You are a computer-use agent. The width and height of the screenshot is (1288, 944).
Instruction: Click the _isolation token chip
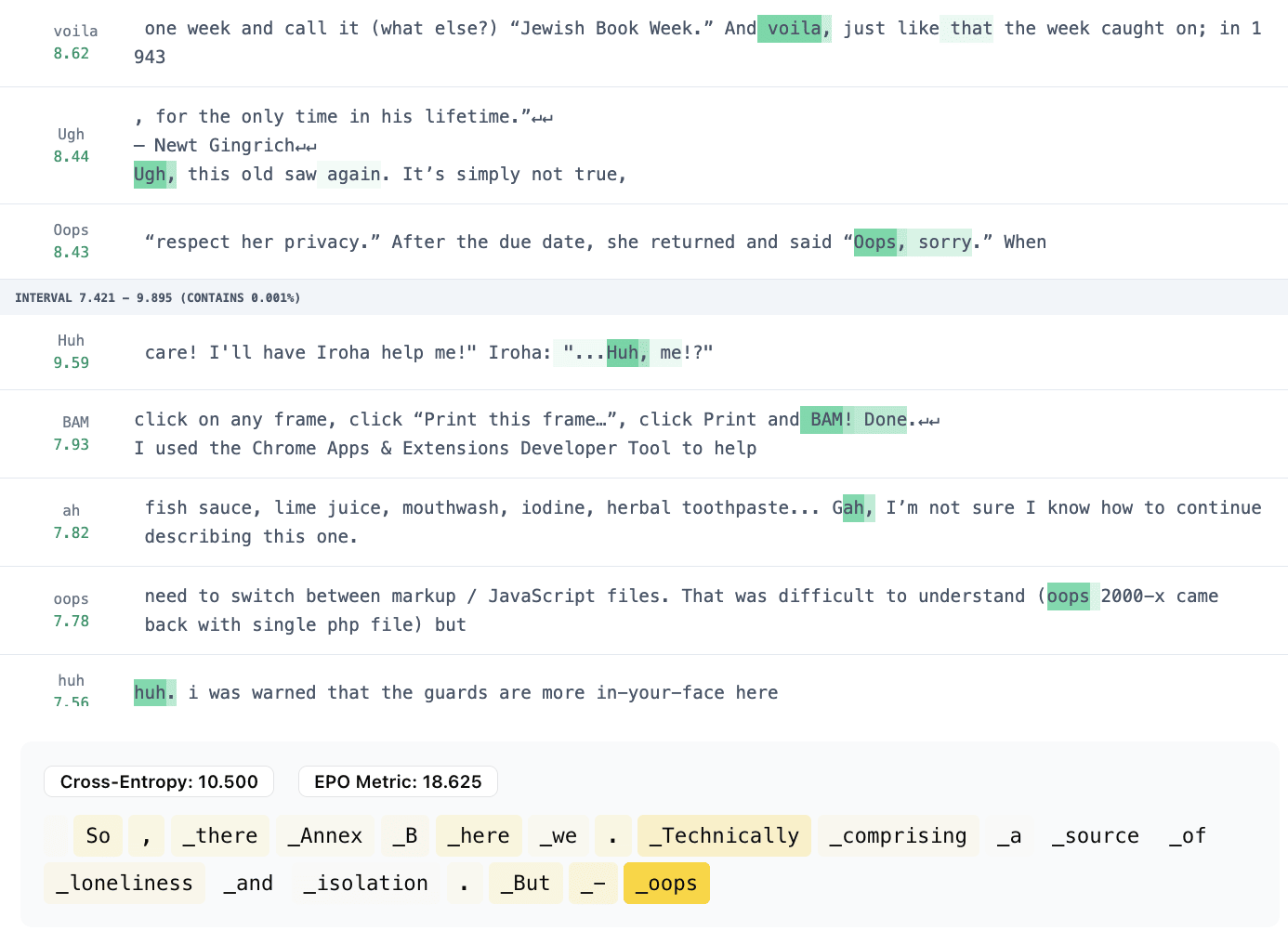click(x=366, y=884)
